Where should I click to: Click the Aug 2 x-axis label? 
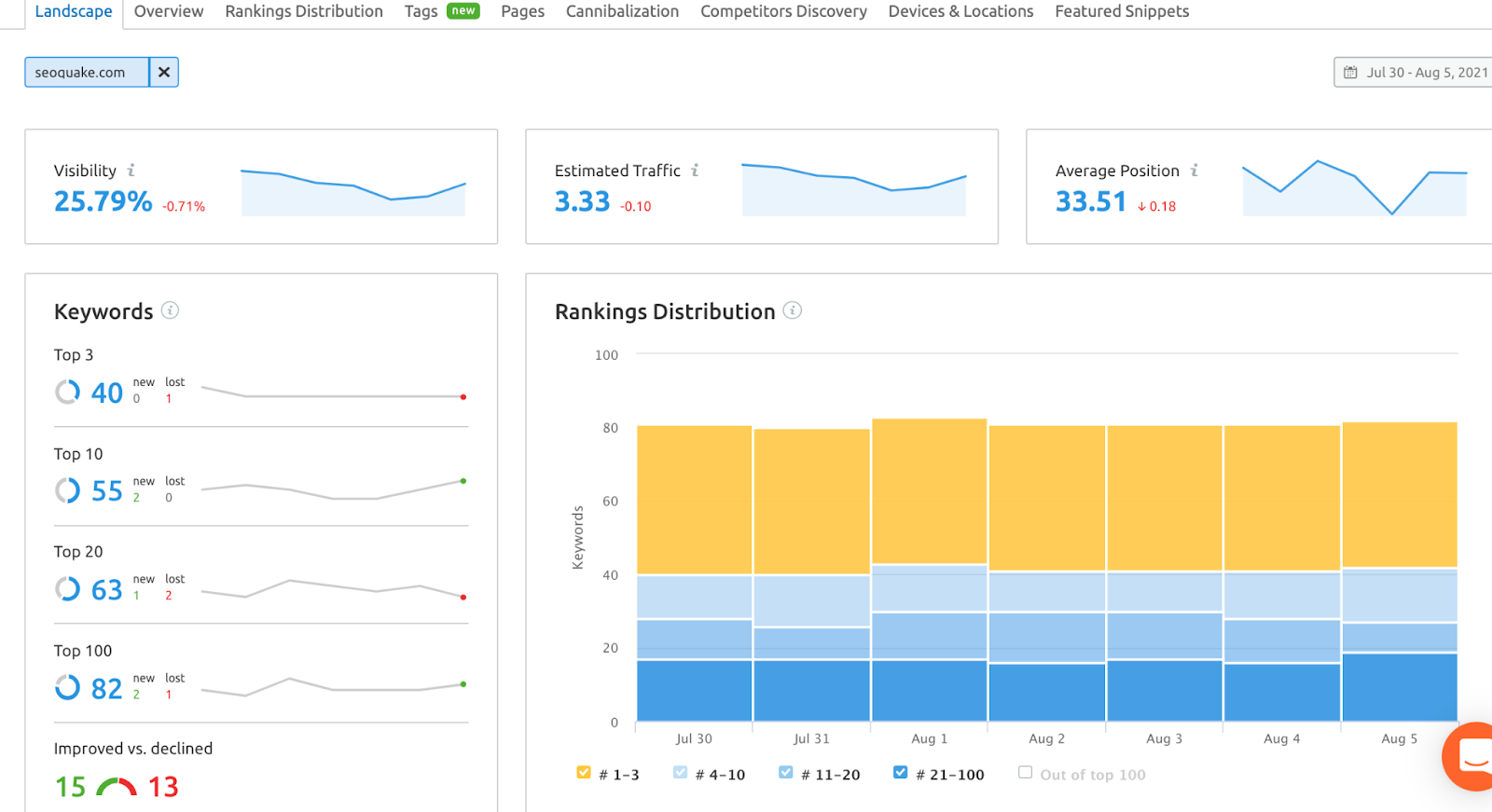pyautogui.click(x=1046, y=738)
